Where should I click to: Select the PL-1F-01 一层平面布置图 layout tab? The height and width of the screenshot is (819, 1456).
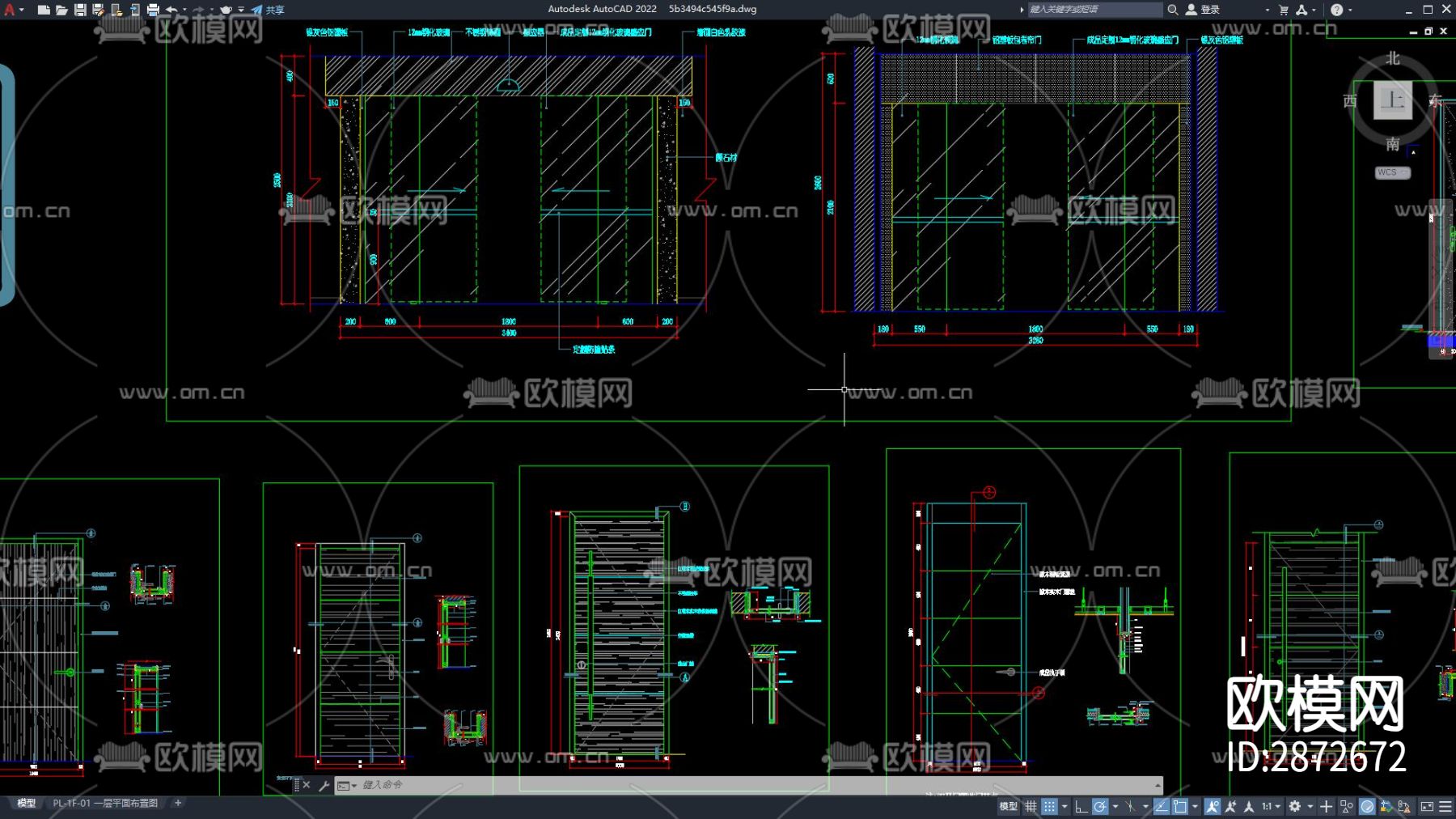(105, 803)
